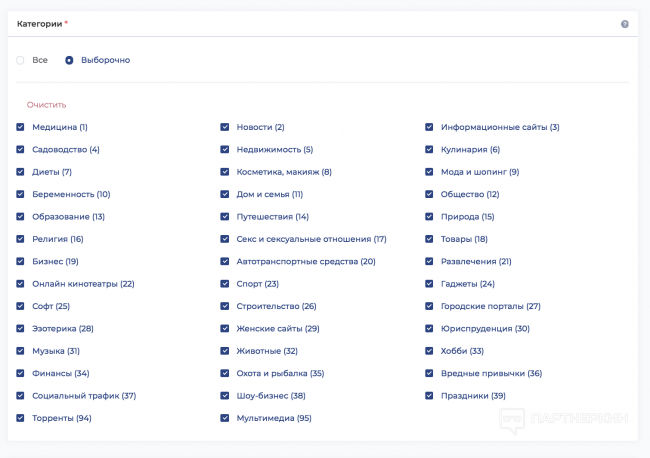Uncheck the "Строительство (26)" checkbox
The height and width of the screenshot is (458, 650).
point(225,306)
